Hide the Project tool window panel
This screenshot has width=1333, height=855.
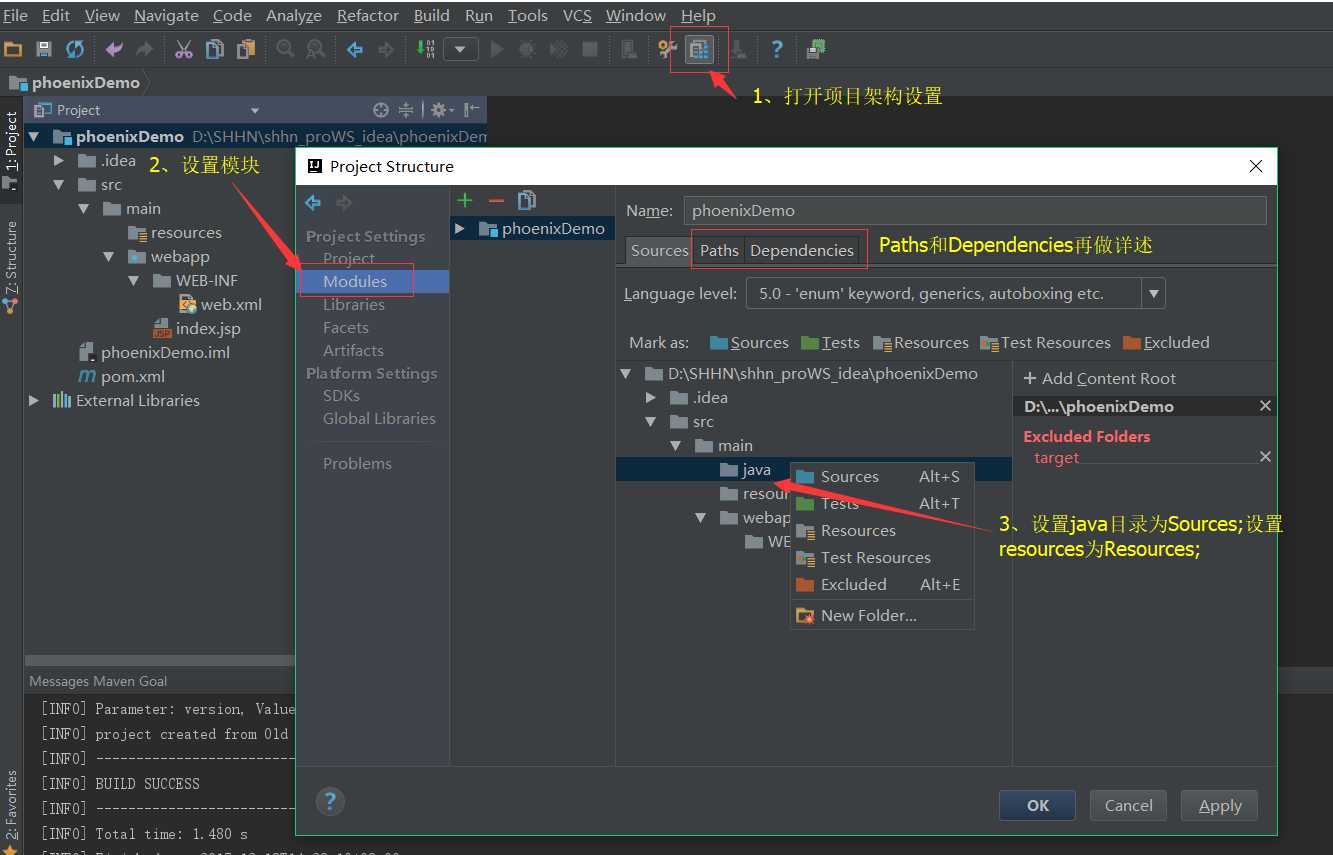click(x=472, y=110)
